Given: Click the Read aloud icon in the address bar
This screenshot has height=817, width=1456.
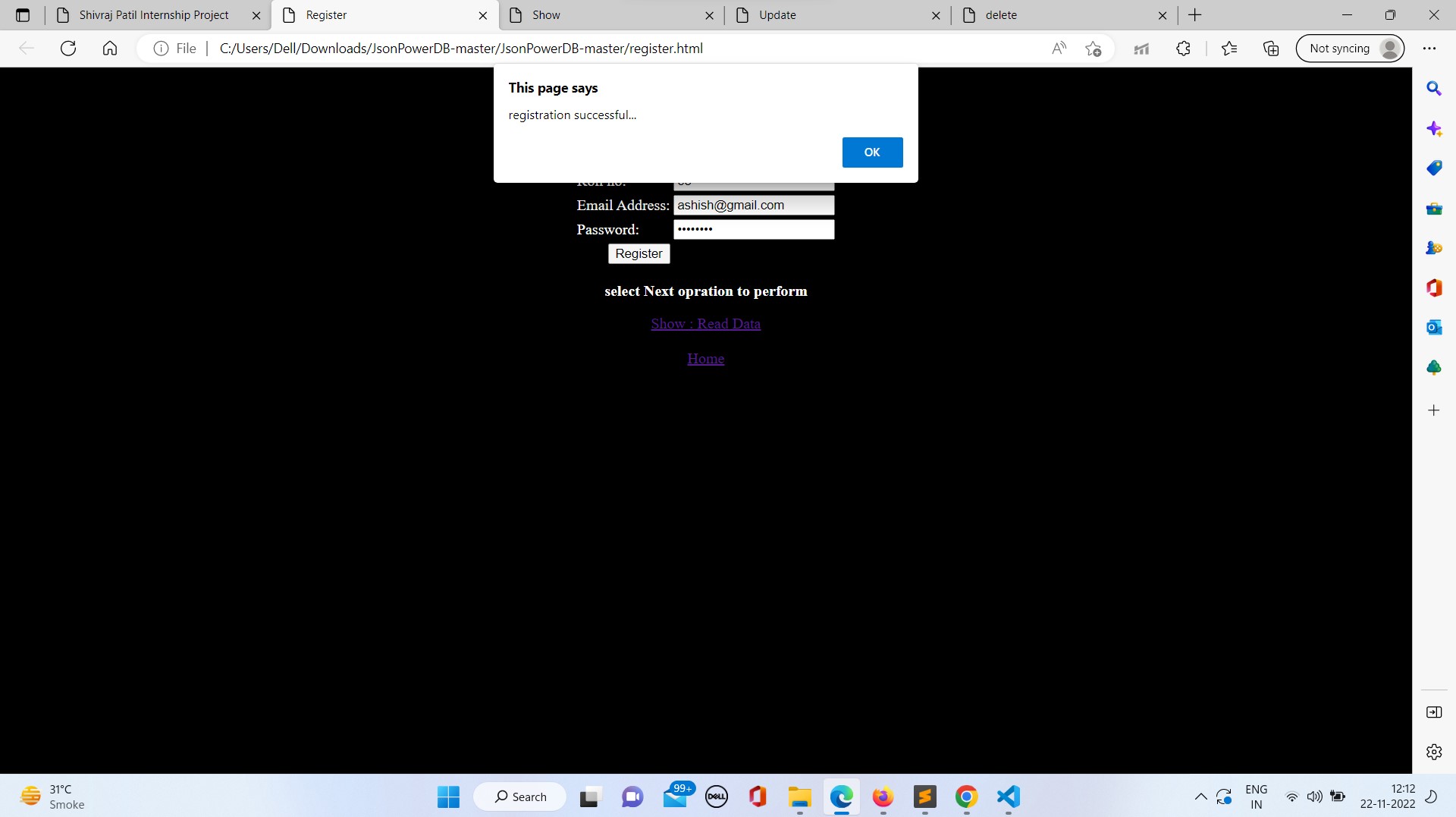Looking at the screenshot, I should pos(1059,48).
